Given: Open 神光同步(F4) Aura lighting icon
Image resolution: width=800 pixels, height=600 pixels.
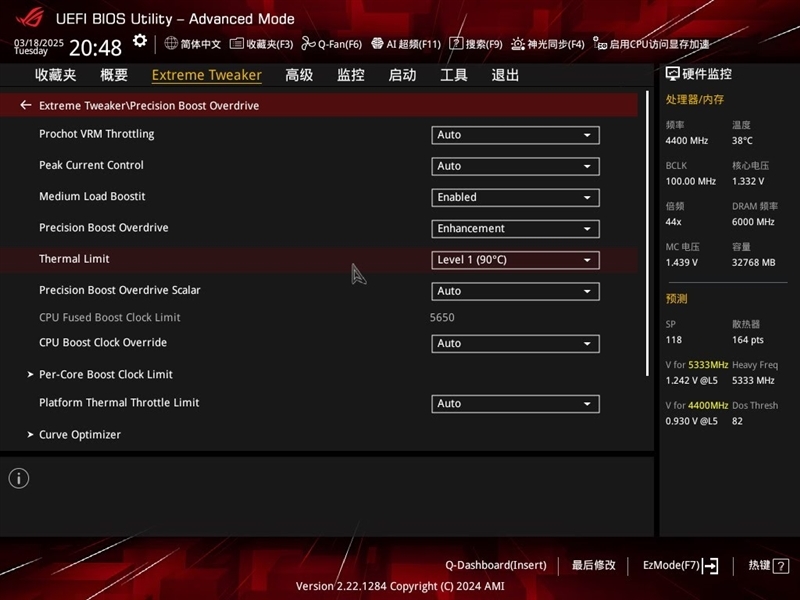Looking at the screenshot, I should 517,44.
